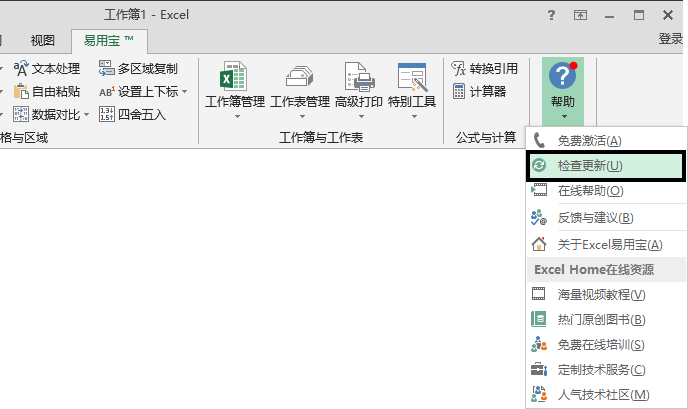Choose 反馈与建议(B) menu entry
The image size is (688, 409).
[x=606, y=218]
